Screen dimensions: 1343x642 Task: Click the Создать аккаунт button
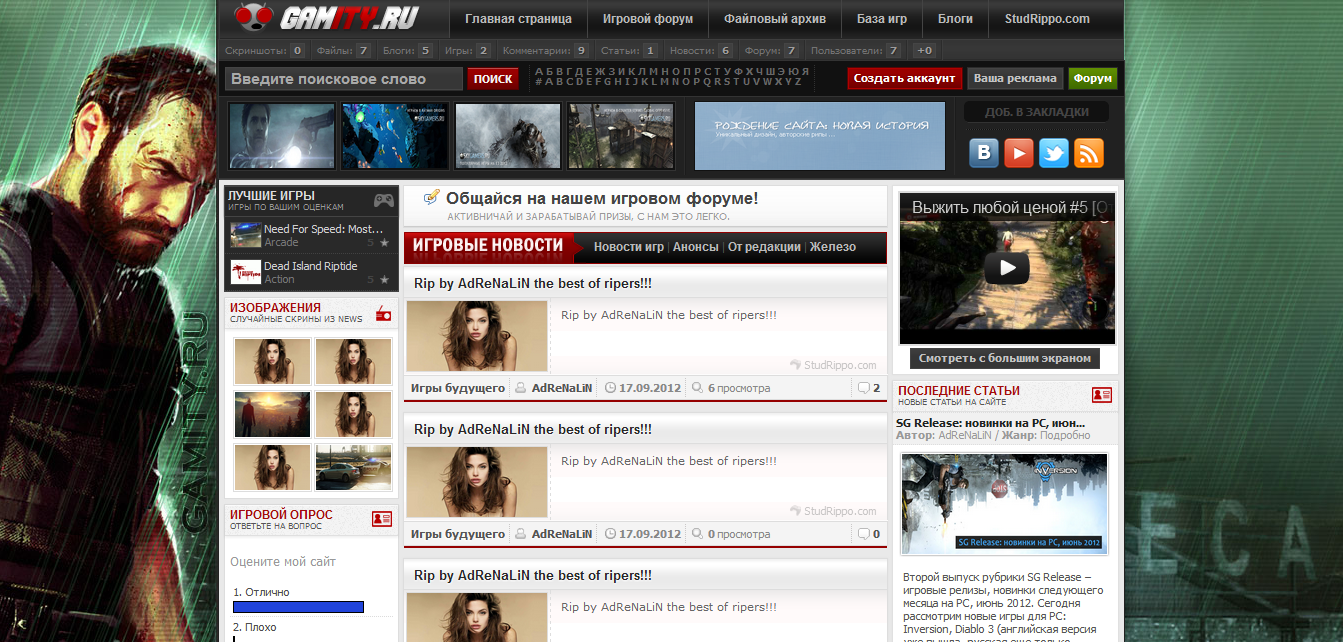[x=905, y=79]
